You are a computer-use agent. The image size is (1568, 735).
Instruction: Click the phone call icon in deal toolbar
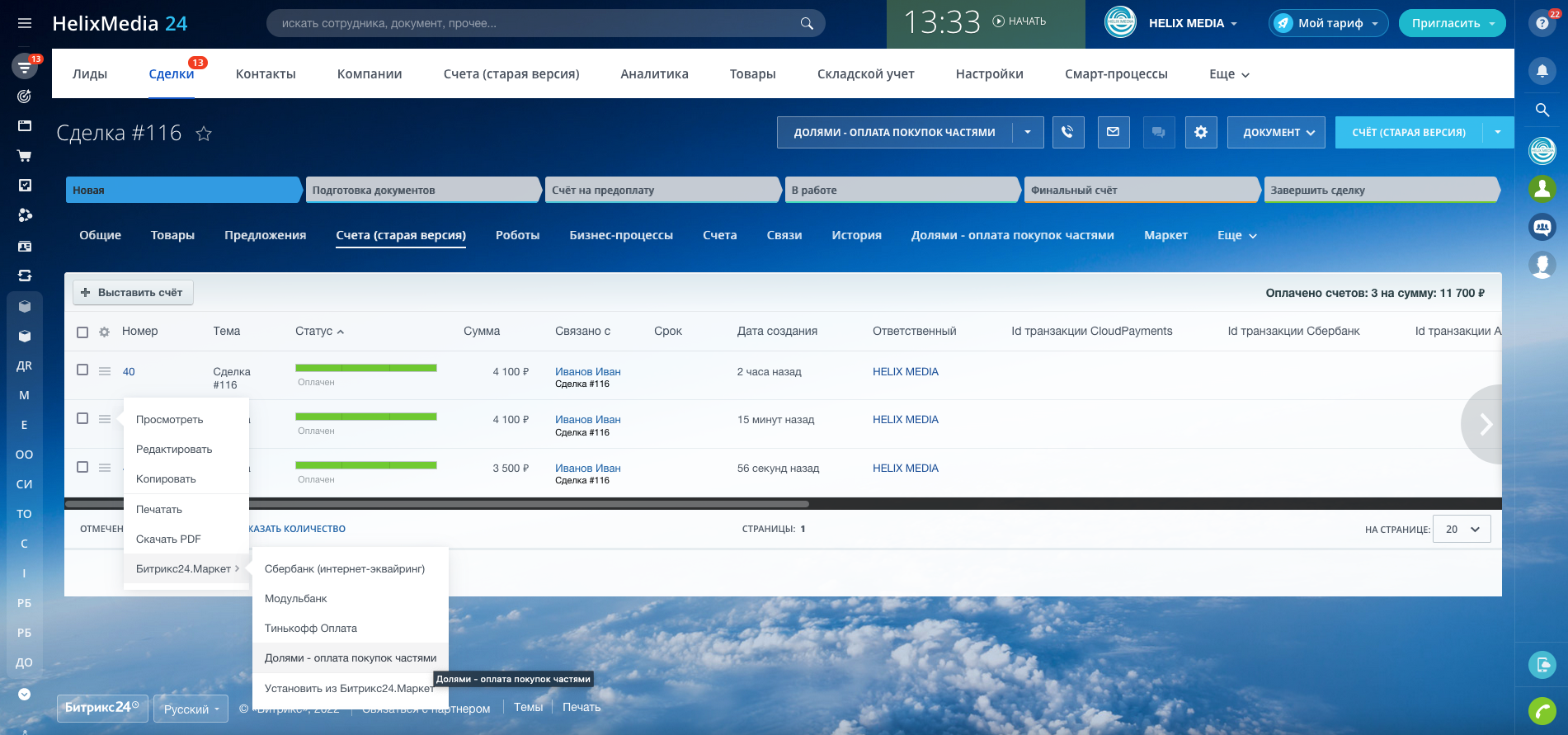click(x=1067, y=132)
